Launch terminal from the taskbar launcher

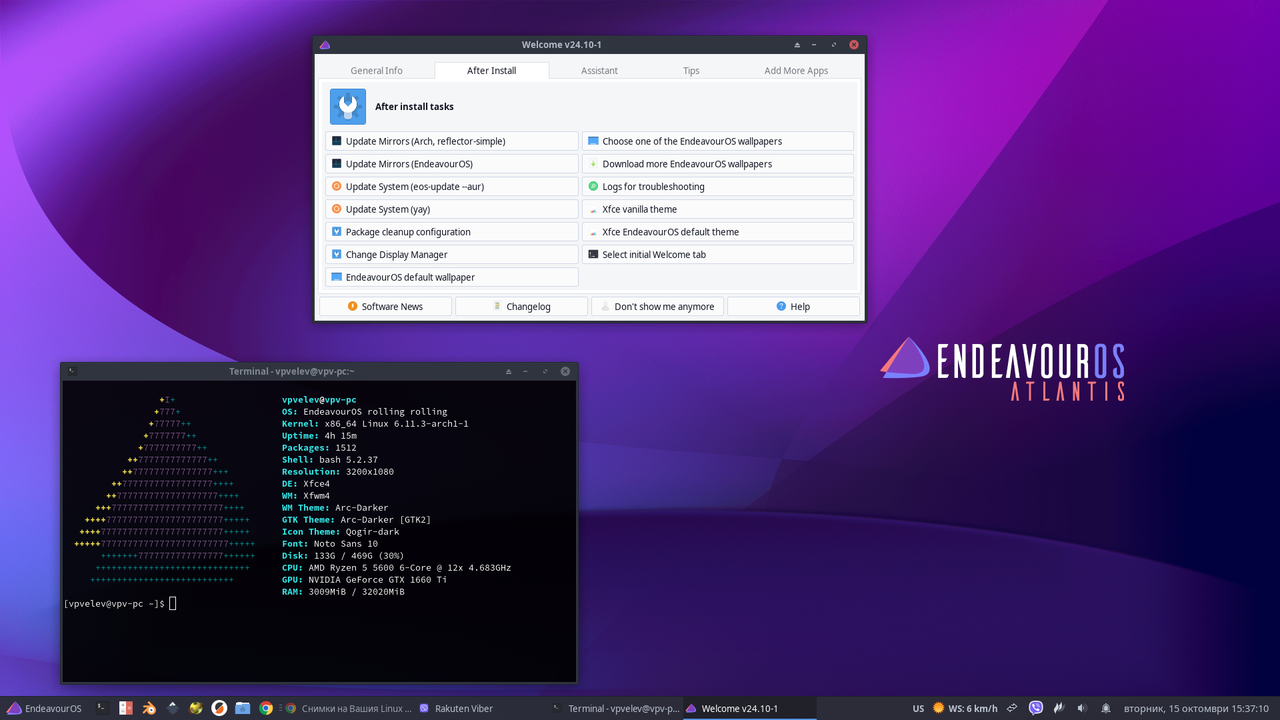[x=101, y=708]
